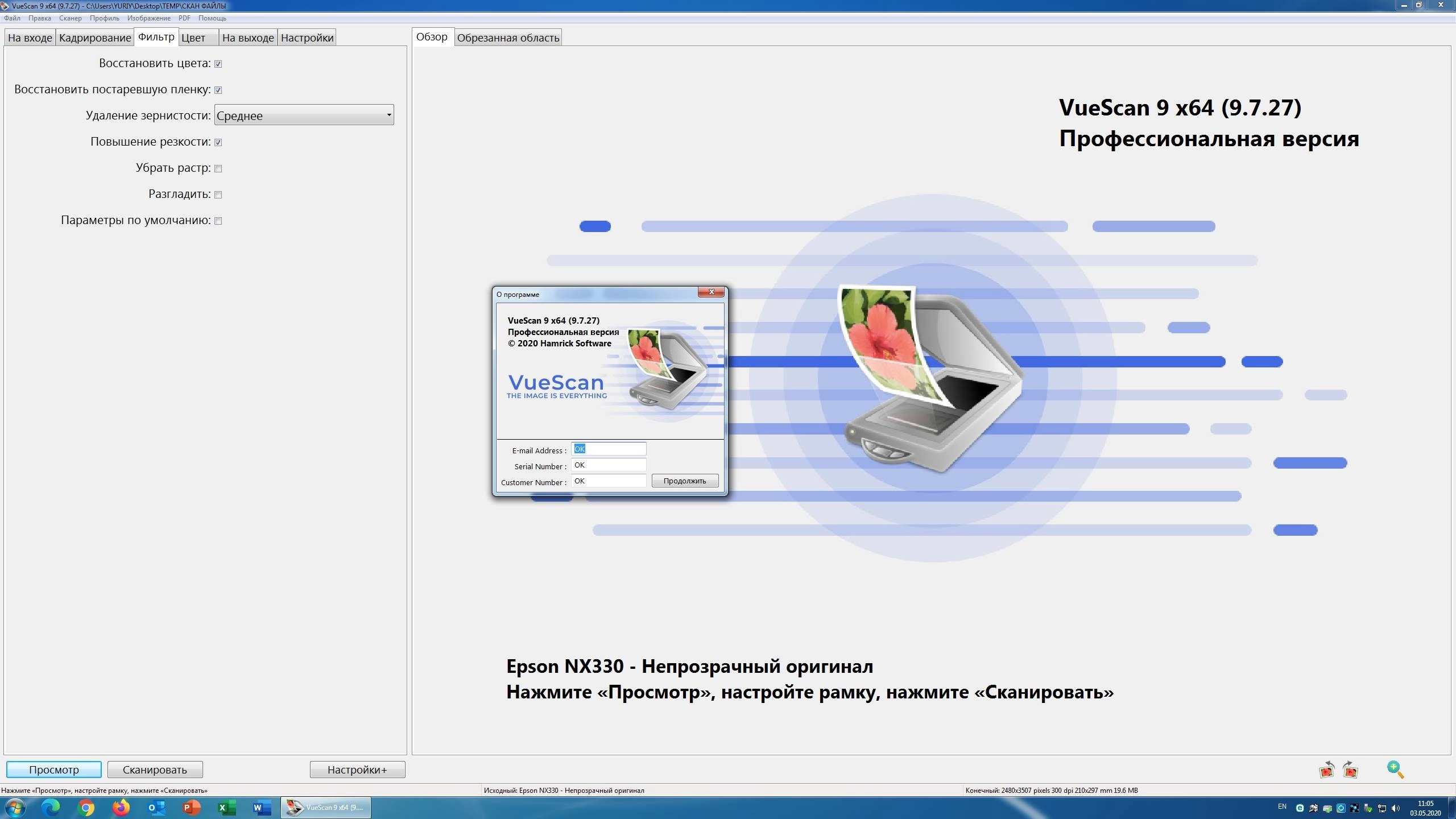This screenshot has height=819, width=1456.
Task: Open PowerPoint from the taskbar
Action: (x=192, y=808)
